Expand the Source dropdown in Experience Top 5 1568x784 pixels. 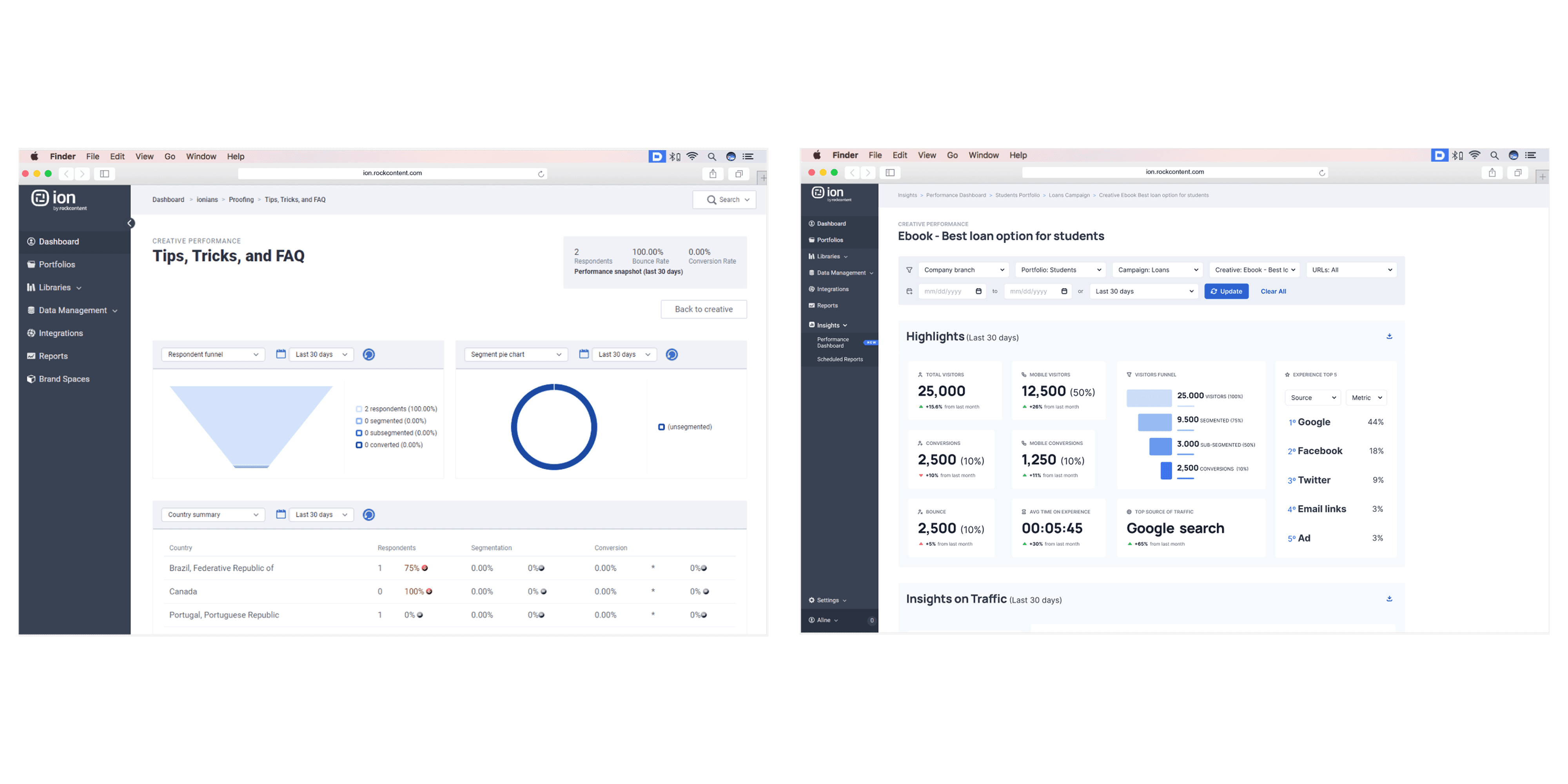tap(1312, 397)
